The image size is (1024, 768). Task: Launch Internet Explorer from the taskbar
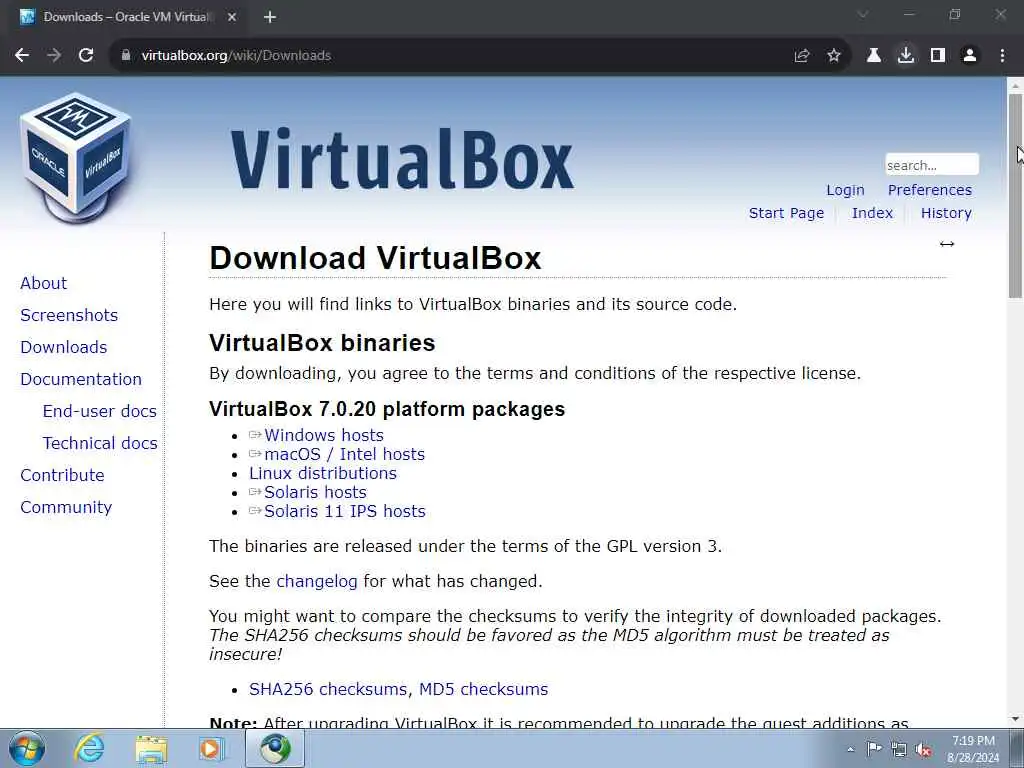coord(89,748)
